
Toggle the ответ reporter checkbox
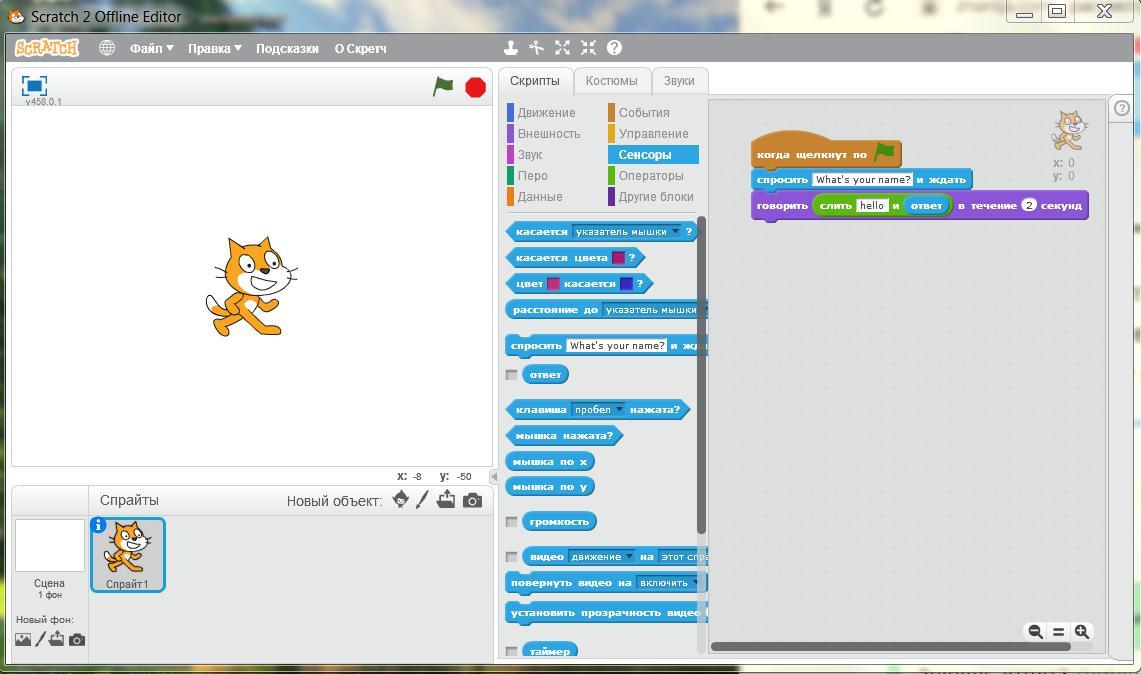[x=512, y=375]
